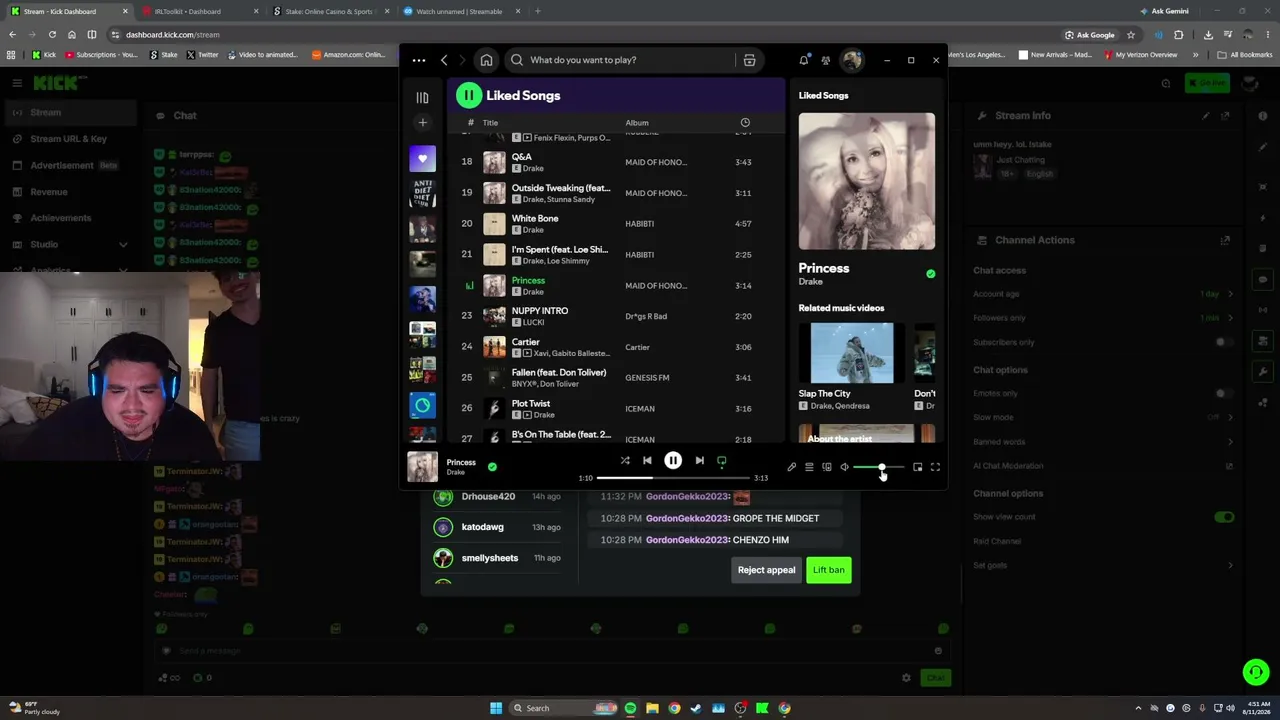
Task: Pop out Channel Actions panel
Action: [1225, 240]
